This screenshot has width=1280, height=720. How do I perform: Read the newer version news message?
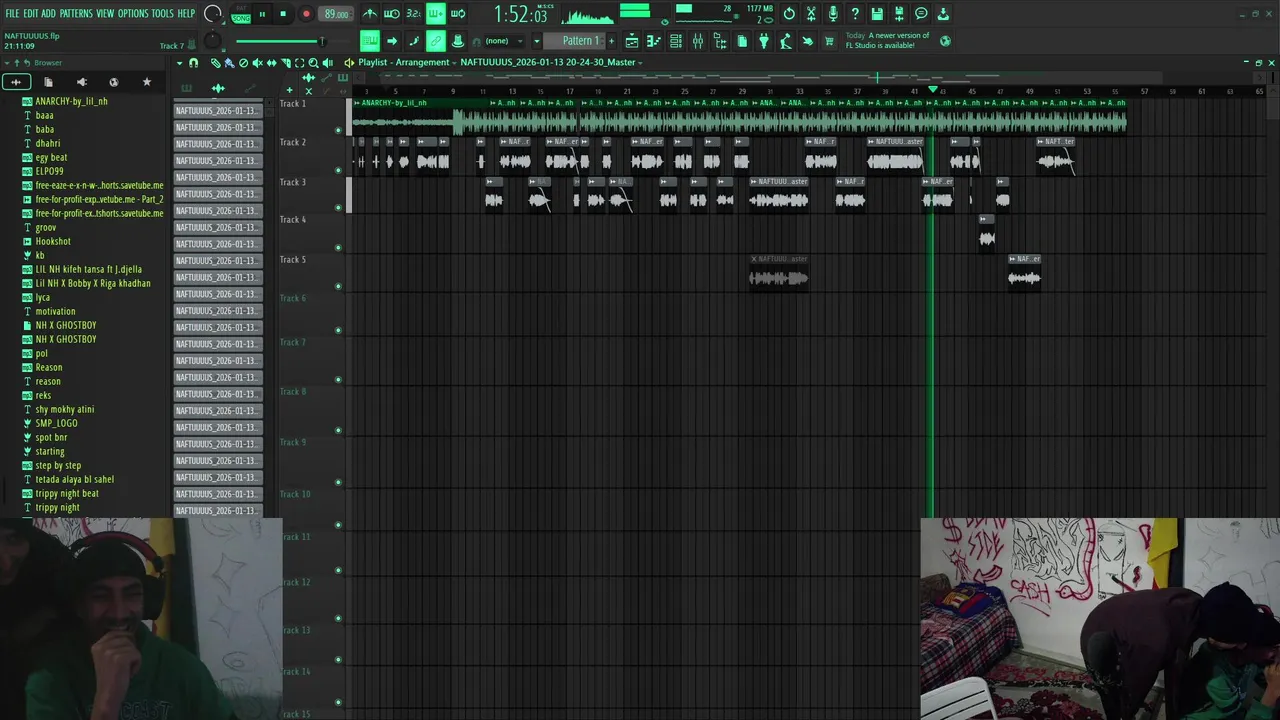(888, 40)
